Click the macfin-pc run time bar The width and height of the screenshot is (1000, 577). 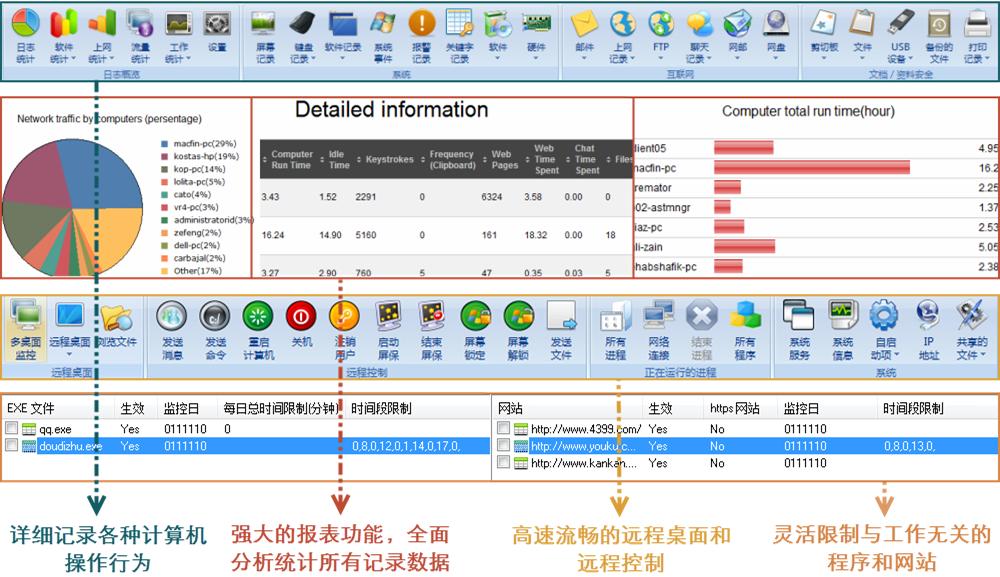pos(812,168)
